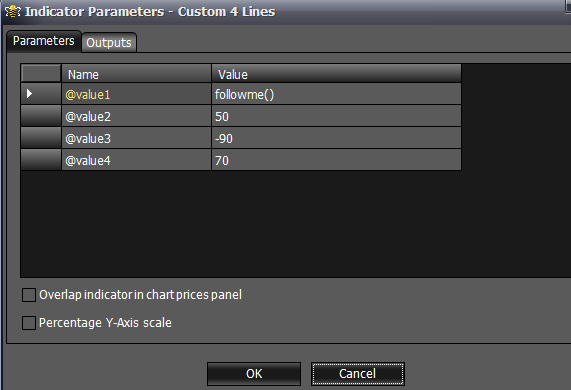The width and height of the screenshot is (571, 390).
Task: Click the value cell containing 50
Action: click(x=336, y=116)
